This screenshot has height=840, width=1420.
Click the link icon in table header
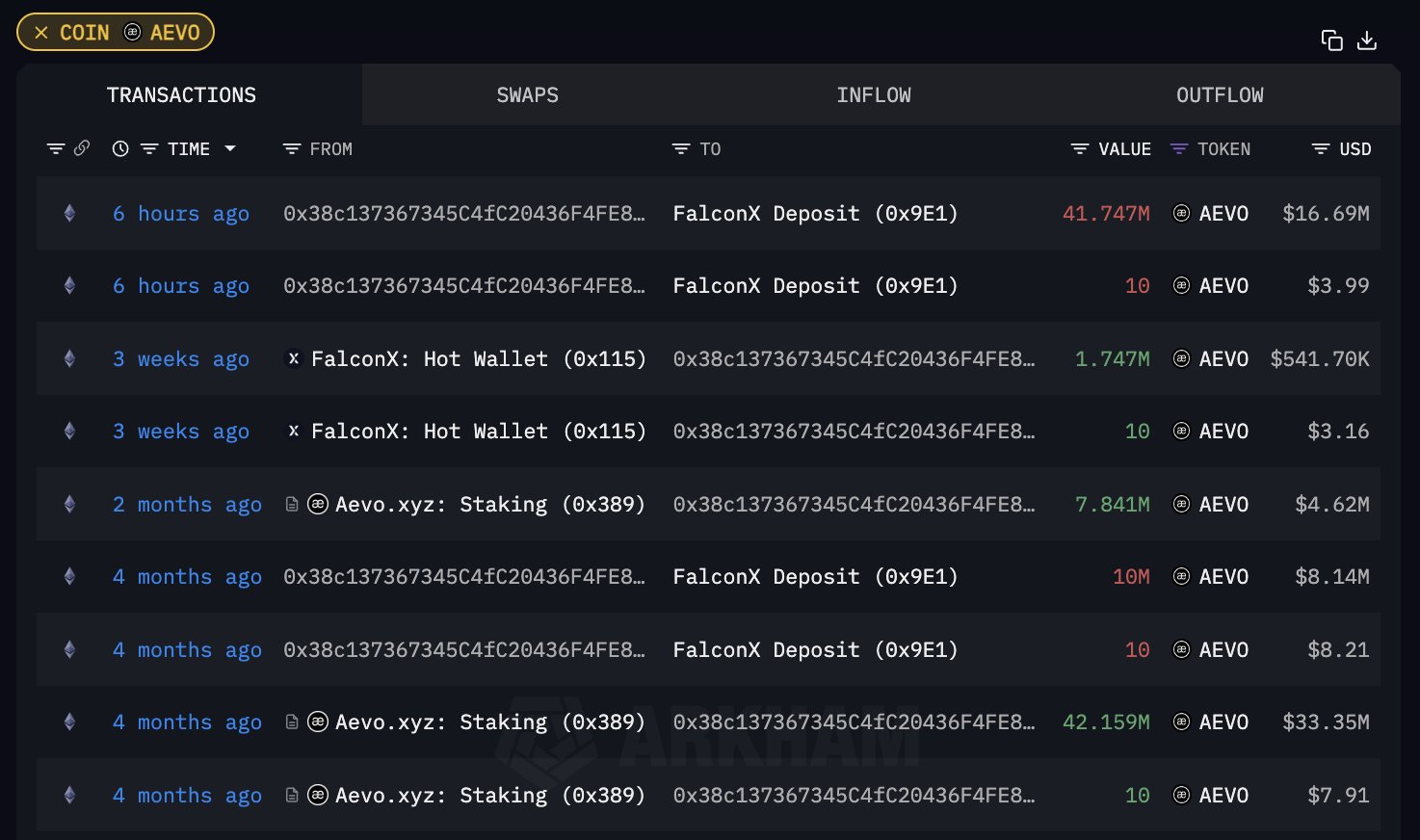[82, 148]
